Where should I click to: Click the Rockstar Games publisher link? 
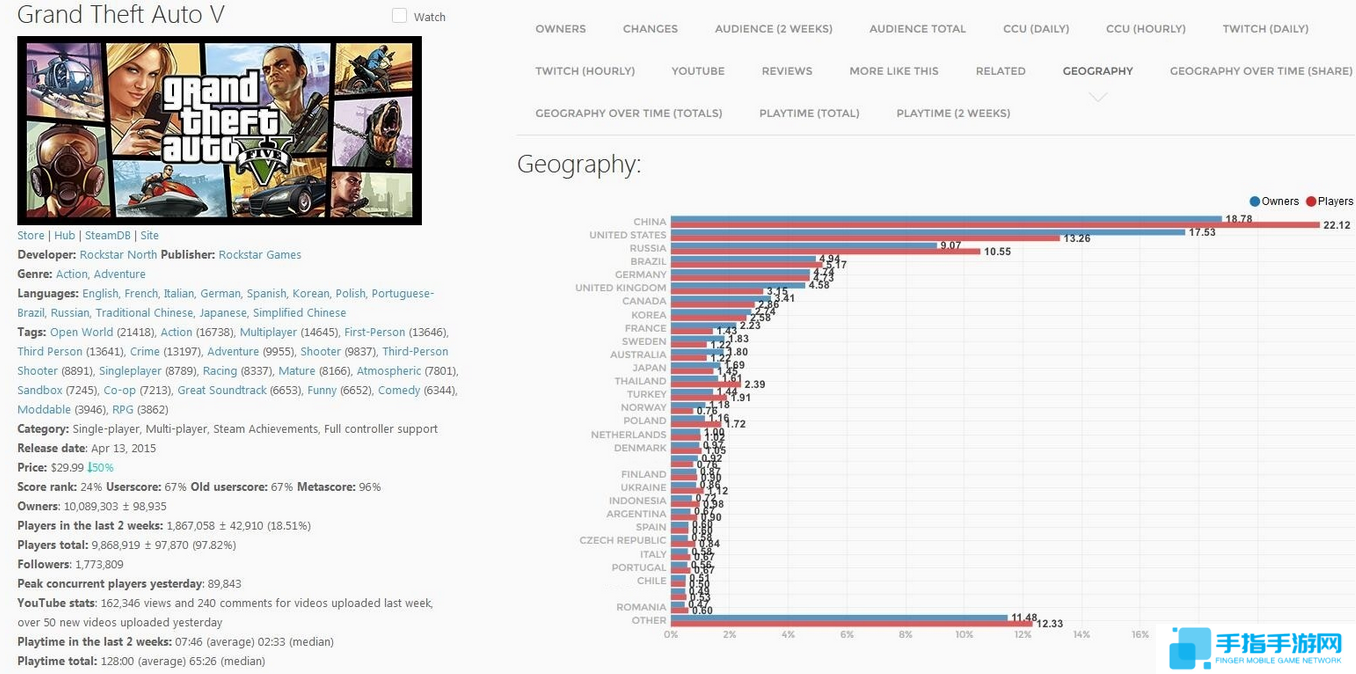point(260,255)
